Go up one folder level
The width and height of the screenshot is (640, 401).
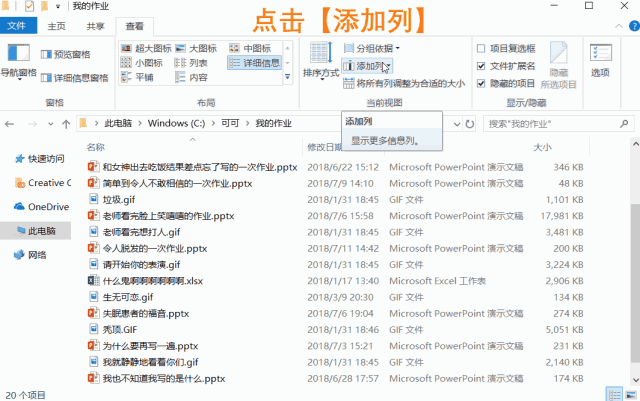[x=66, y=124]
